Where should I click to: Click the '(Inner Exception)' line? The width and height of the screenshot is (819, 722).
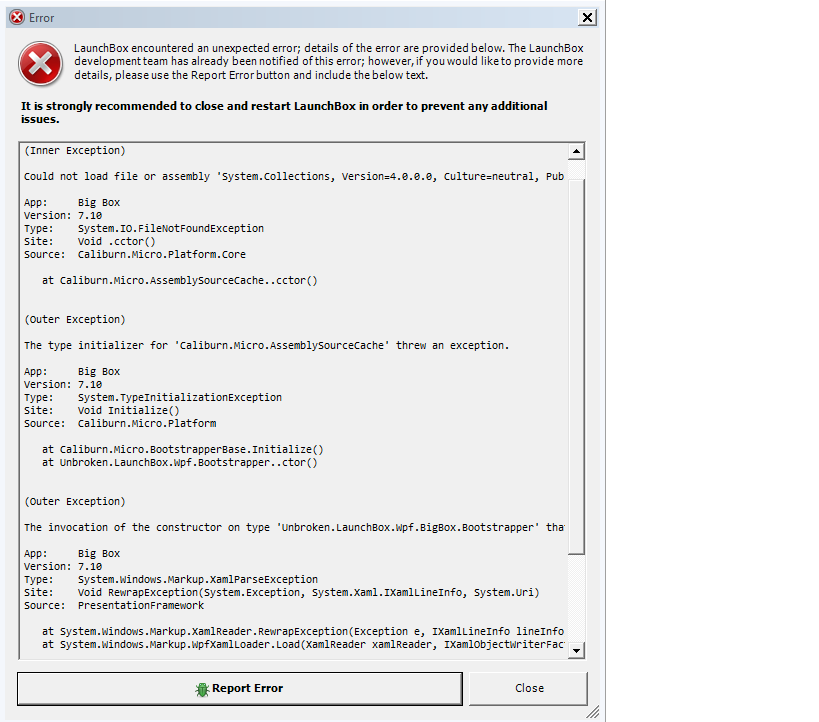click(75, 150)
